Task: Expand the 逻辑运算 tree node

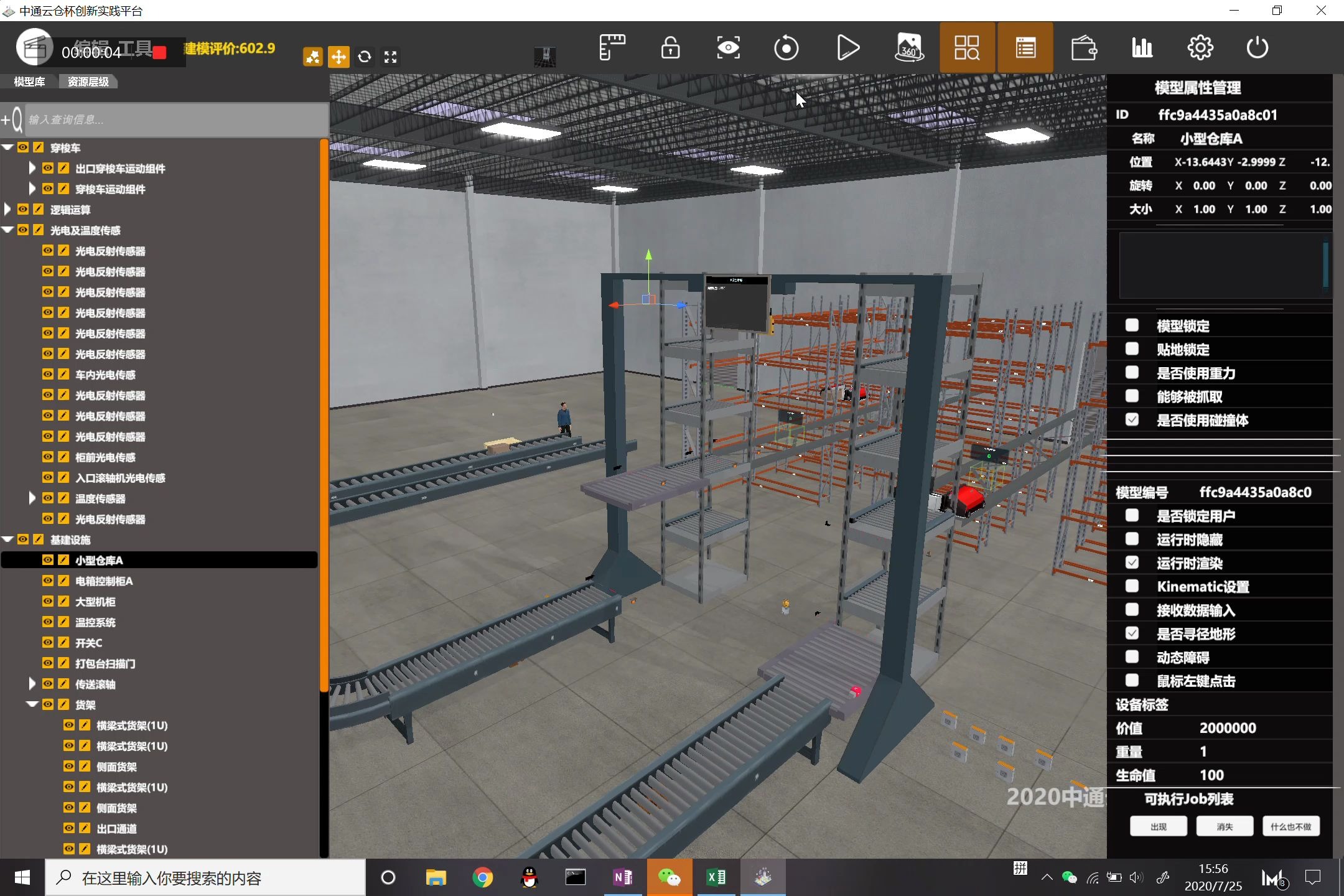Action: 8,209
